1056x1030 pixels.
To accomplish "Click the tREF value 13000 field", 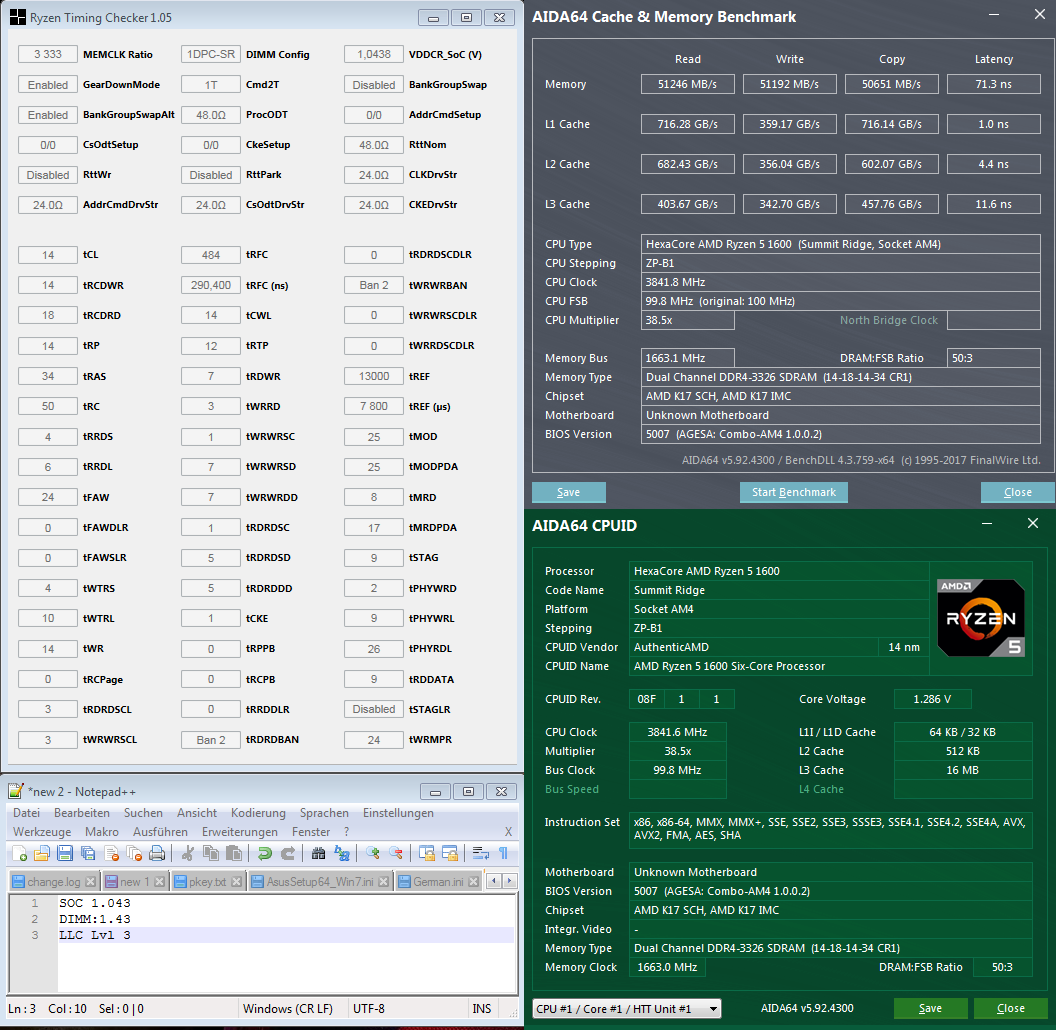I will click(x=374, y=376).
